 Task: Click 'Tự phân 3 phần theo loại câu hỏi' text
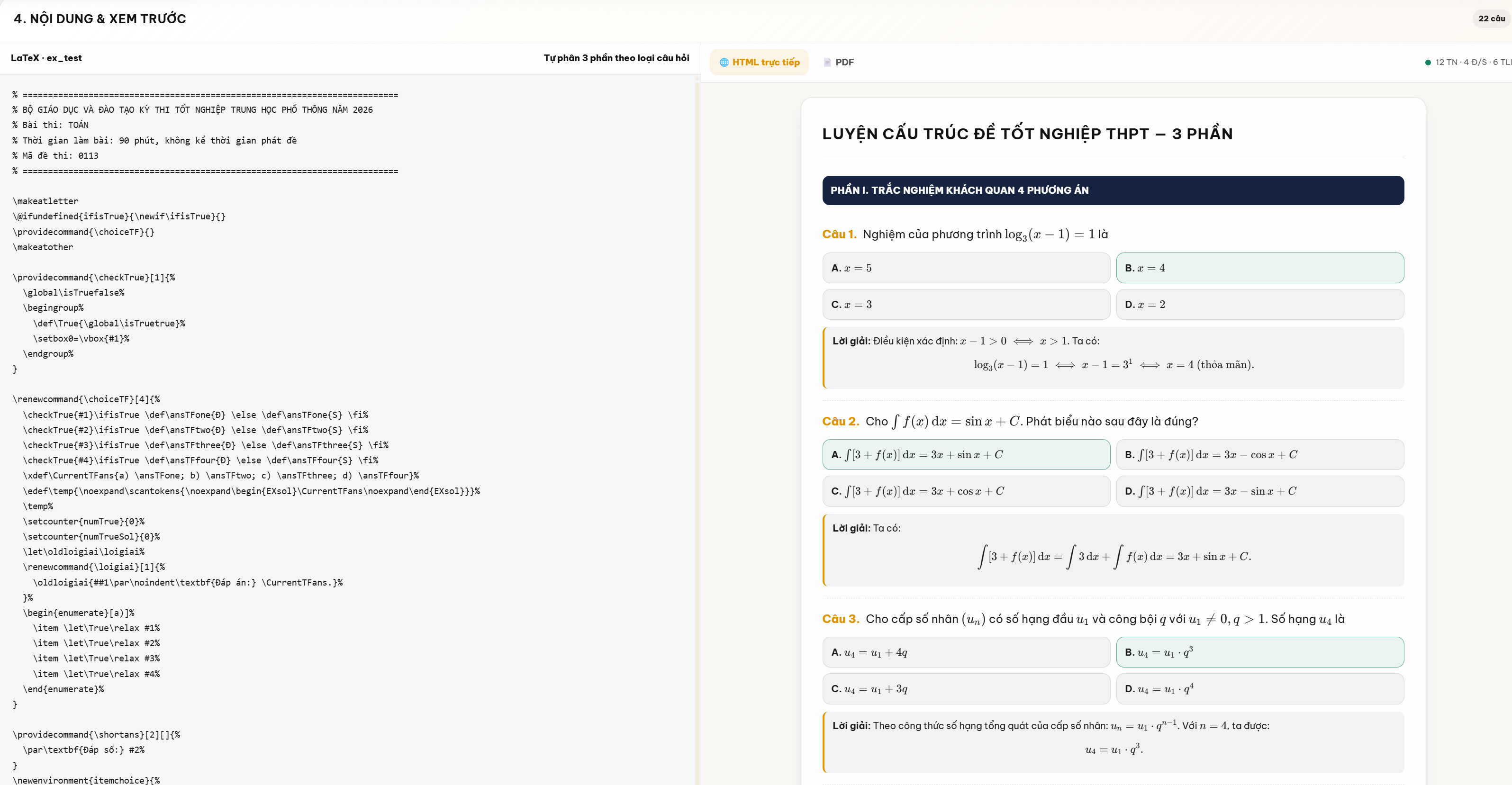tap(616, 58)
